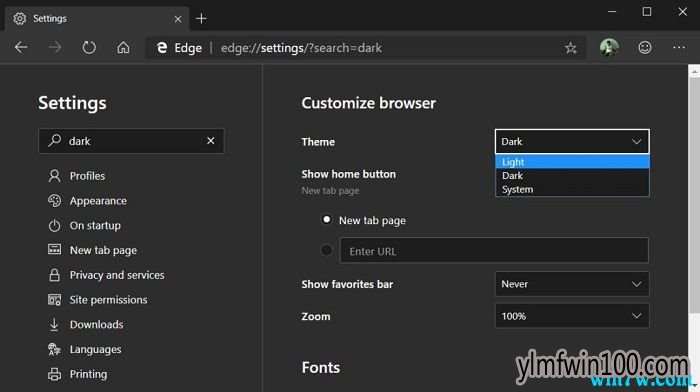The image size is (700, 392).
Task: Click the Site permissions icon
Action: click(x=54, y=300)
